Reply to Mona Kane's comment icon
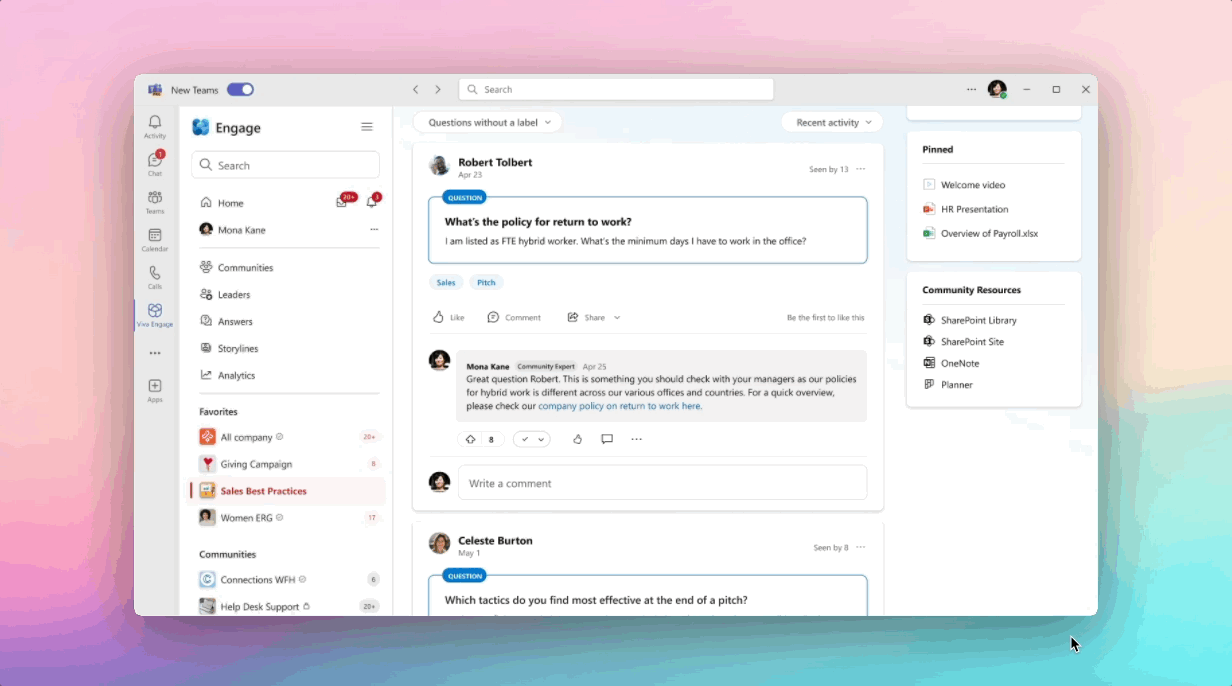The height and width of the screenshot is (686, 1232). pyautogui.click(x=607, y=440)
